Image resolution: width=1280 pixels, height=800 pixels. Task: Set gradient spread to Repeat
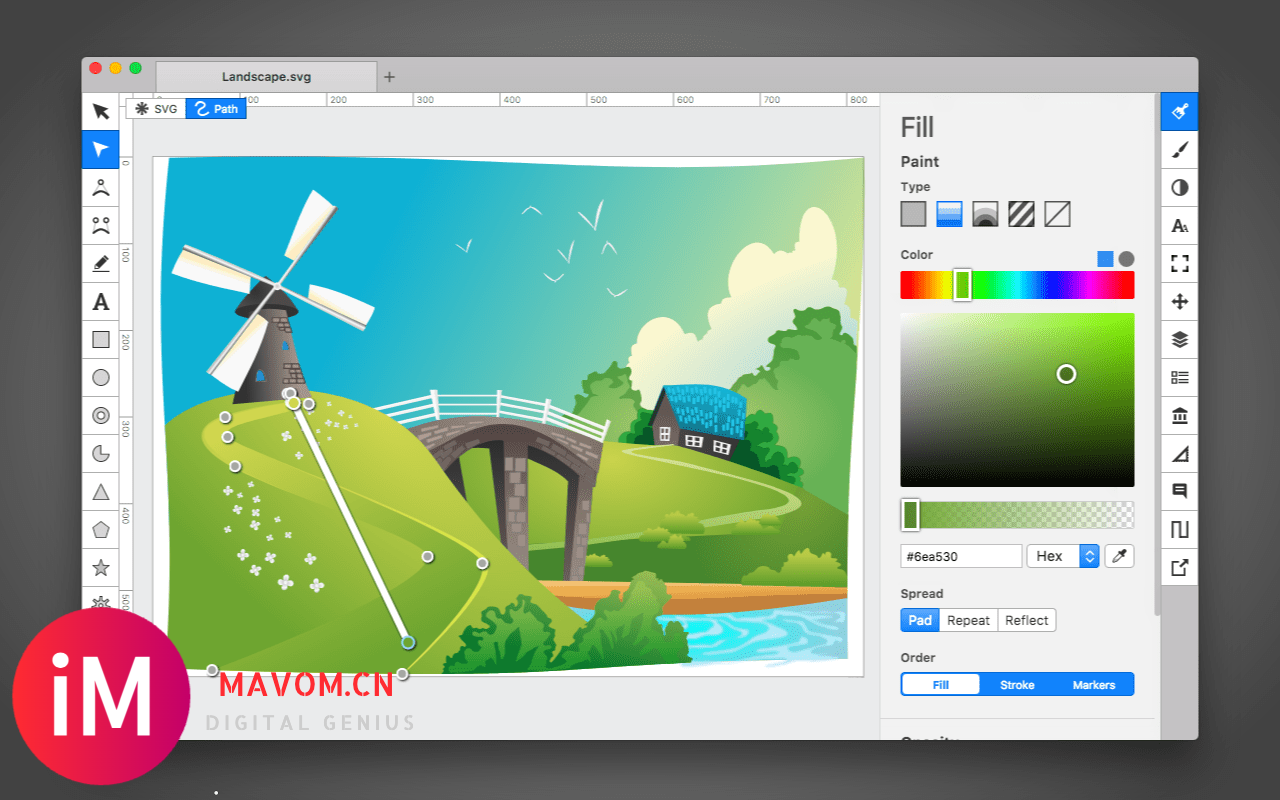968,620
